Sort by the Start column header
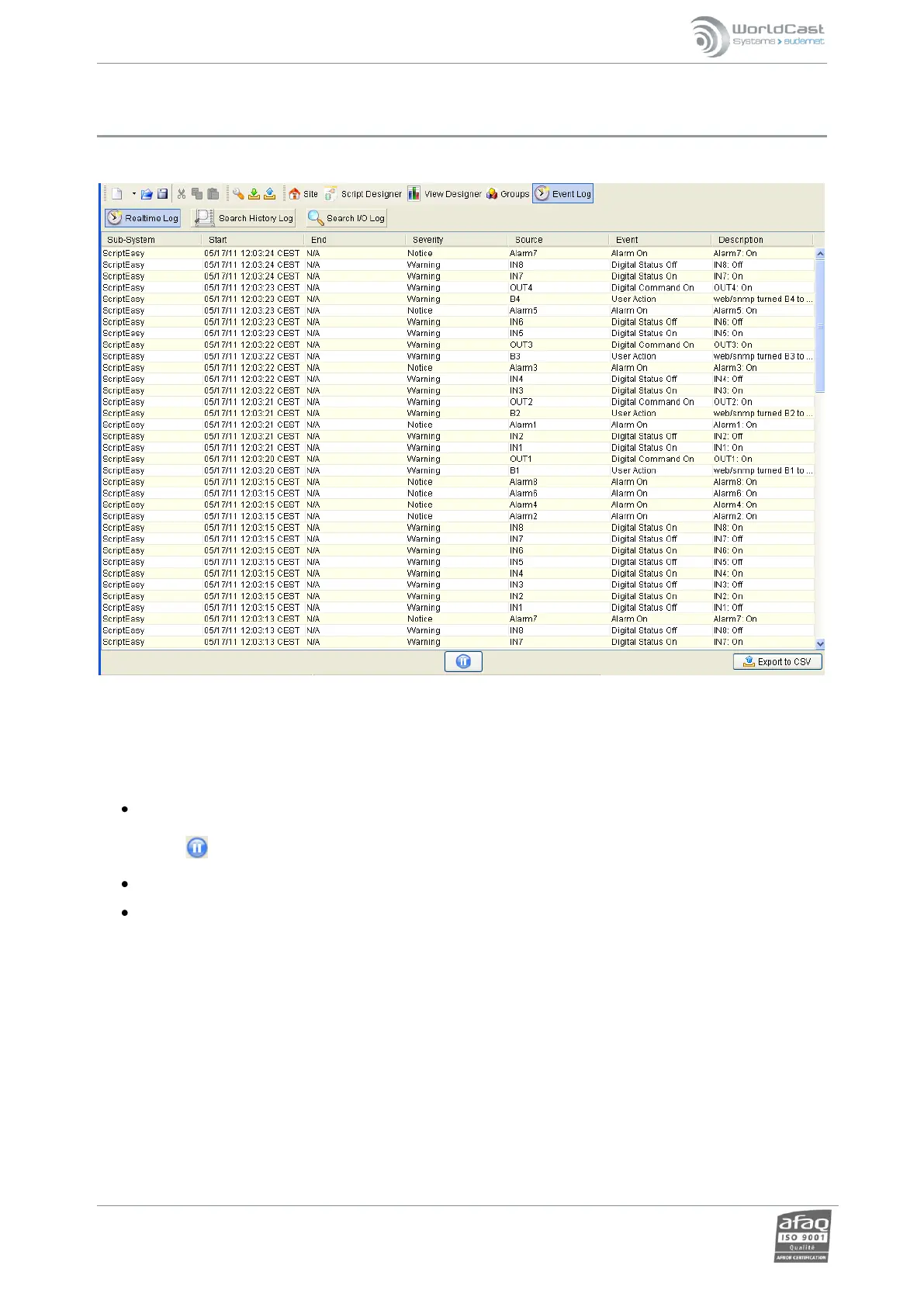This screenshot has height=1307, width=924. coord(252,240)
